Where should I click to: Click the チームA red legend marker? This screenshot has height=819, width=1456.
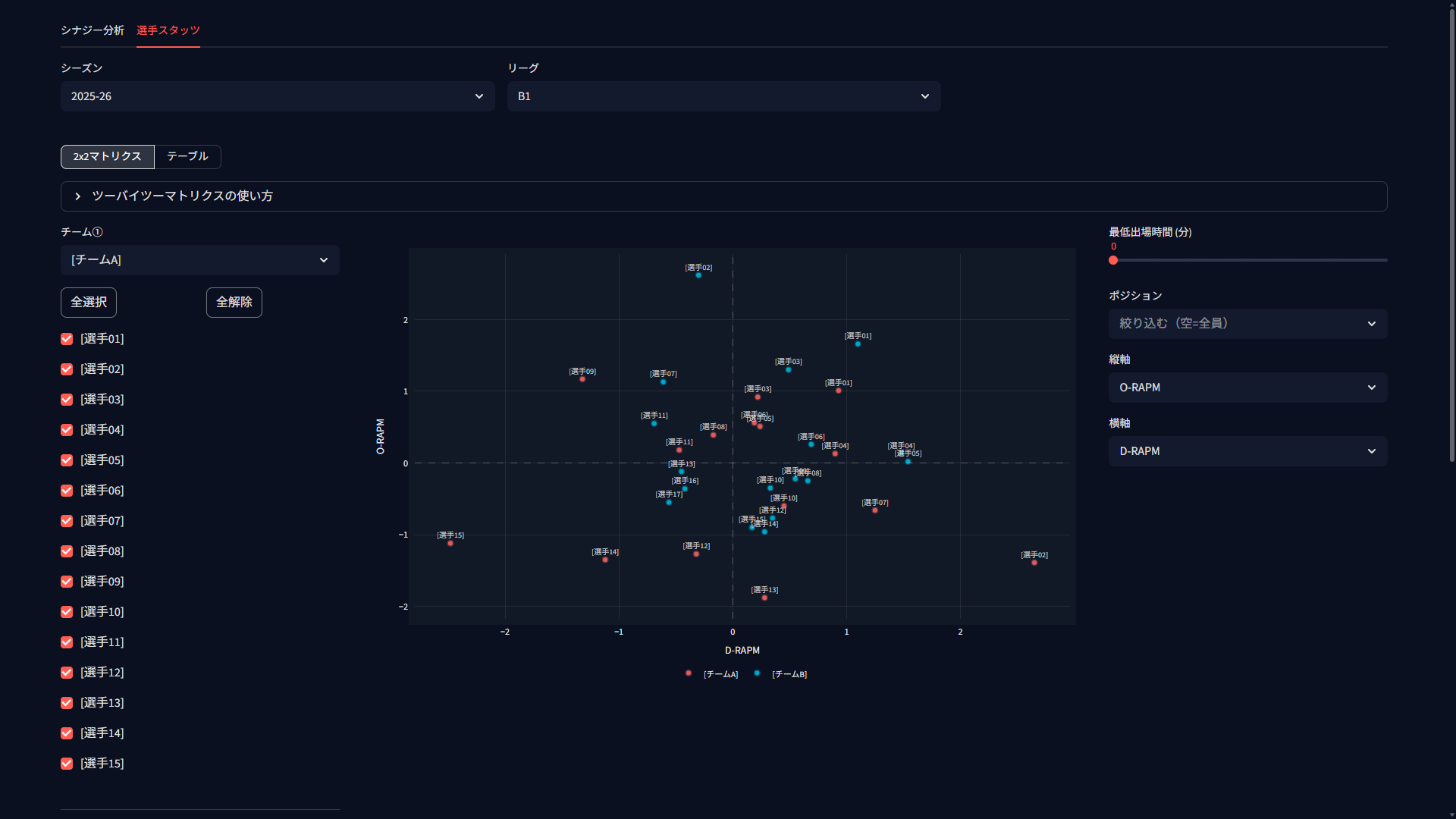[688, 673]
